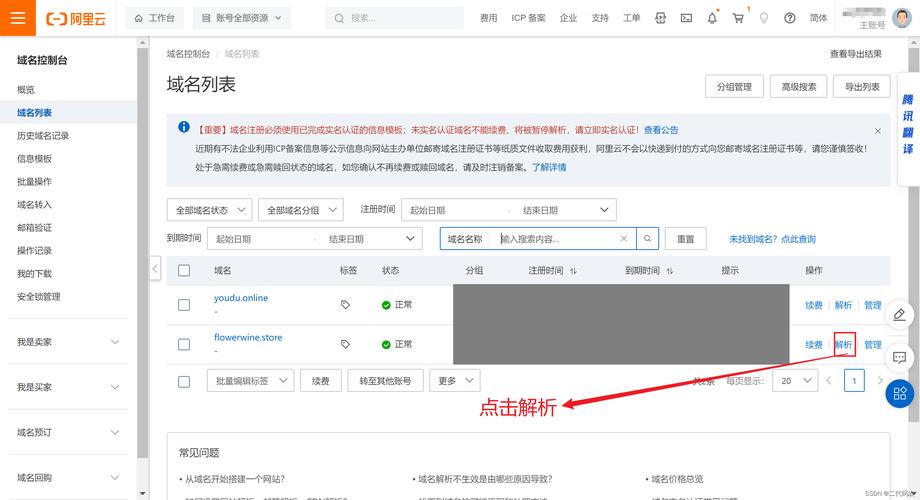Viewport: 920px width, 500px height.
Task: Sort by 注册时间 column arrows
Action: coord(573,271)
